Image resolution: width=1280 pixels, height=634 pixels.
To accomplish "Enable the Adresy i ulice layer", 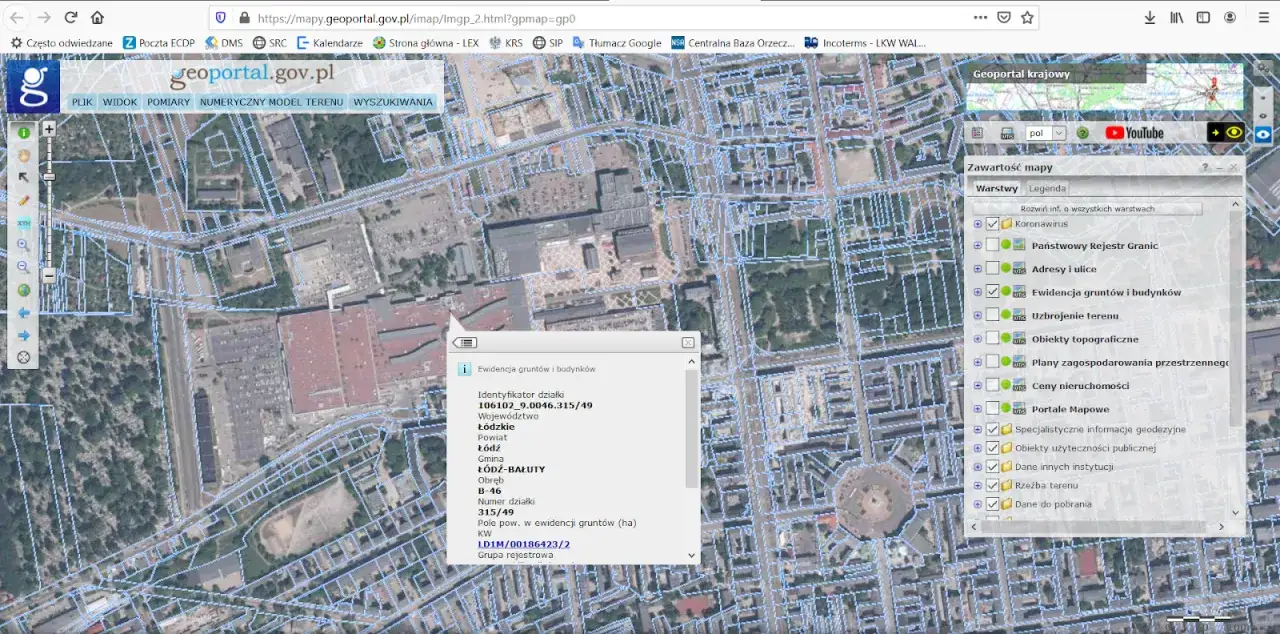I will pyautogui.click(x=992, y=269).
